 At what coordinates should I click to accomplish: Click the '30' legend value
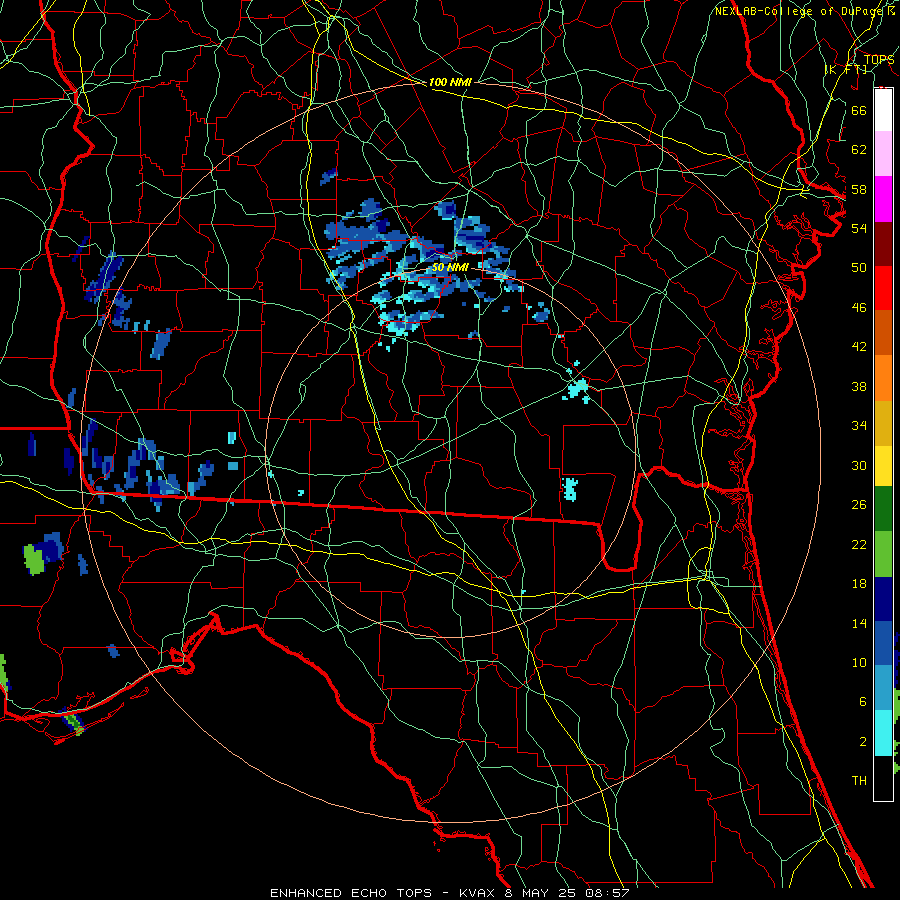tap(859, 465)
